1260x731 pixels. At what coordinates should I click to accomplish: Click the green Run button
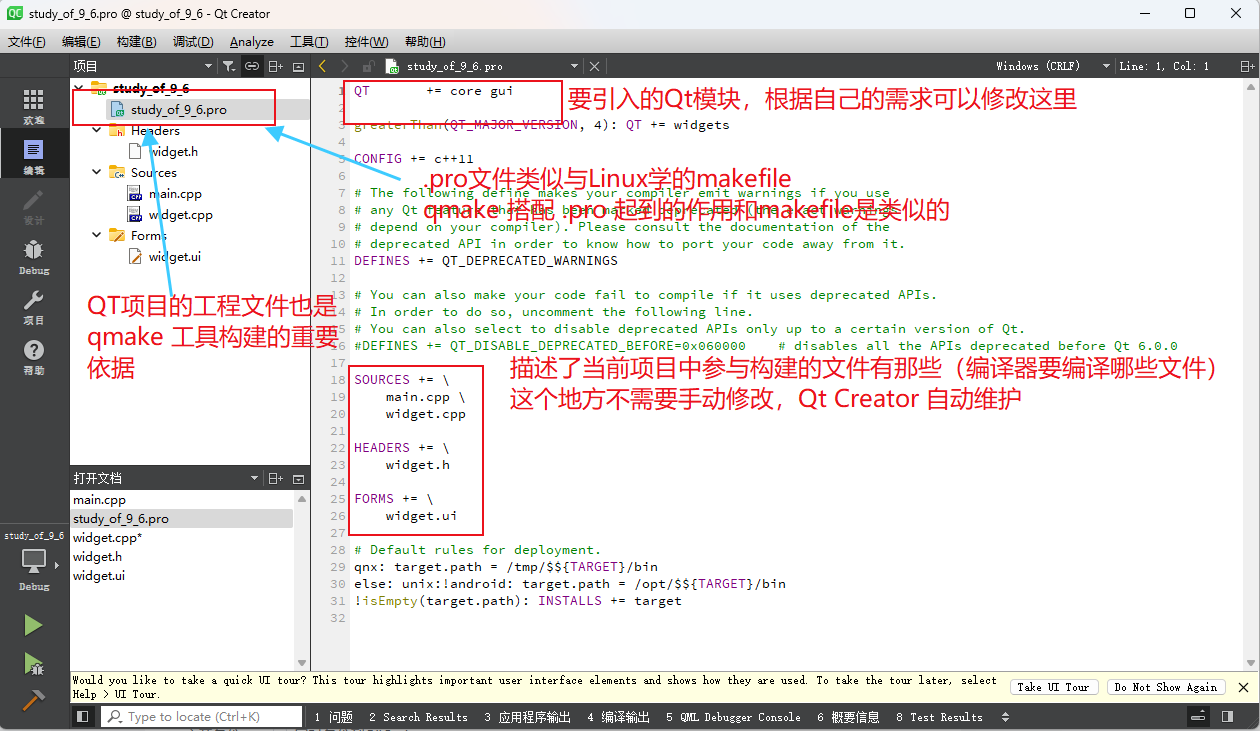point(33,626)
